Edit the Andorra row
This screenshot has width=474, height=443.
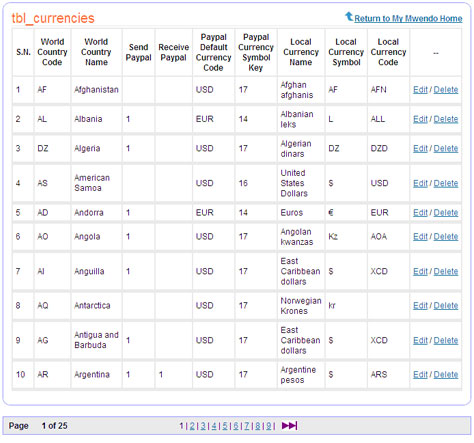(420, 213)
